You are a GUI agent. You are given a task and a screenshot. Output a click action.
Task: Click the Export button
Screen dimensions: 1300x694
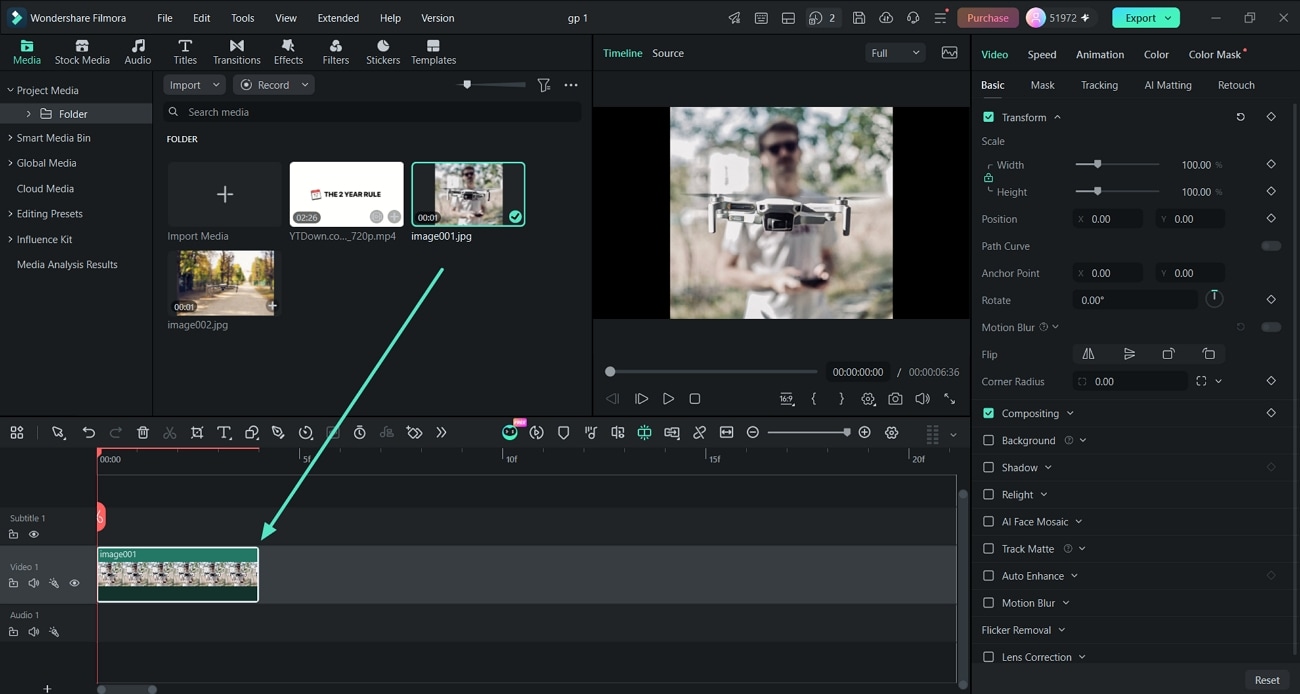(1146, 18)
